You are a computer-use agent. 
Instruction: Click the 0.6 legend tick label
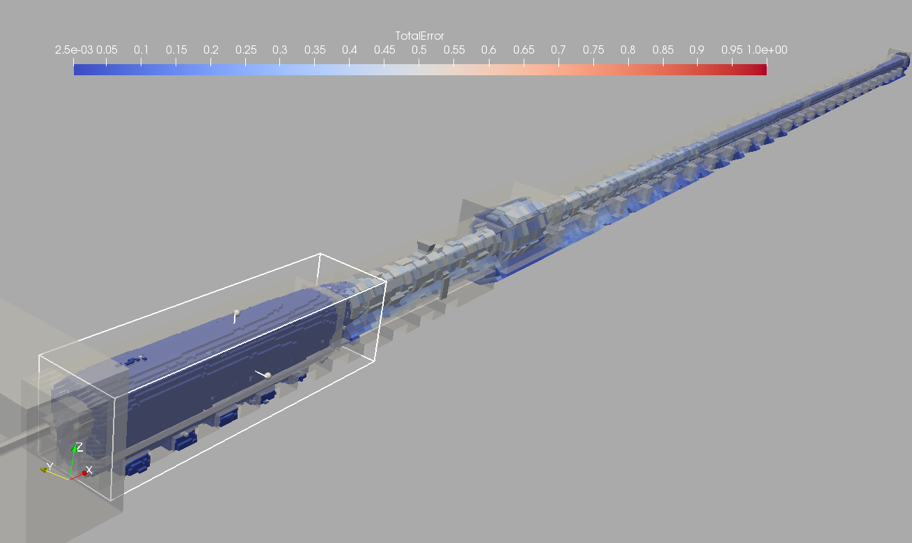pos(489,50)
